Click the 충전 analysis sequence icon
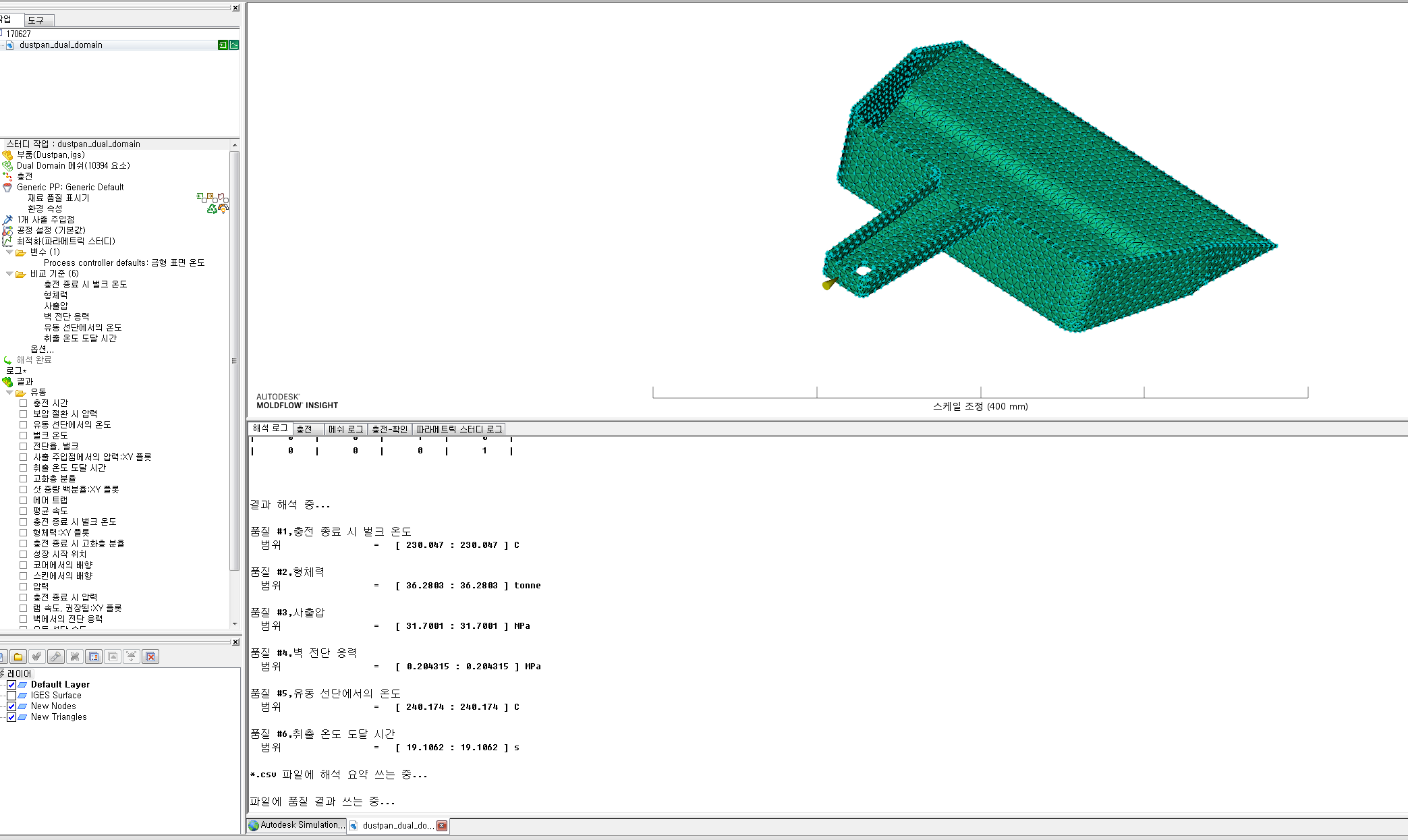Screen dimensions: 1408x840 (x=7, y=177)
